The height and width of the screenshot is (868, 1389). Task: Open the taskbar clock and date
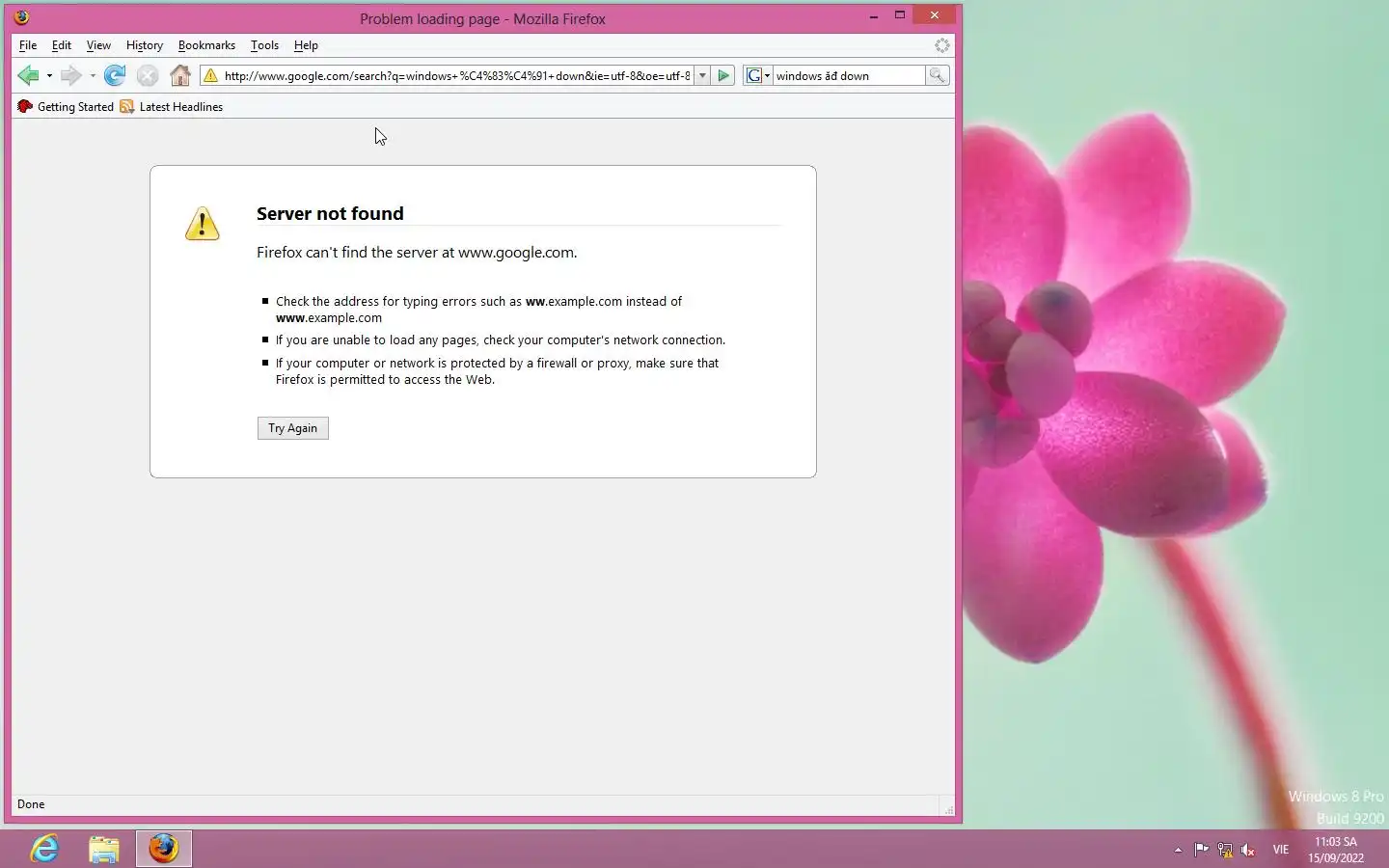(1336, 850)
